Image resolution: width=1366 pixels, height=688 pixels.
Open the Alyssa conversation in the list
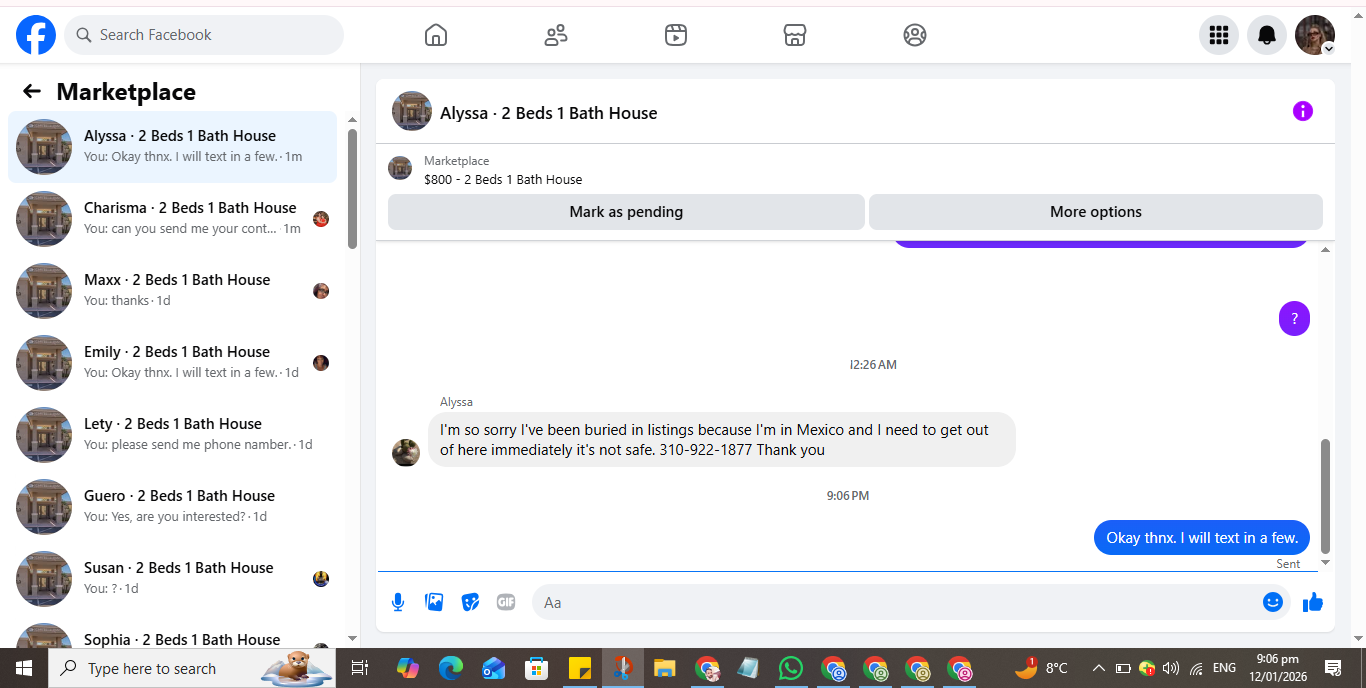pyautogui.click(x=172, y=147)
